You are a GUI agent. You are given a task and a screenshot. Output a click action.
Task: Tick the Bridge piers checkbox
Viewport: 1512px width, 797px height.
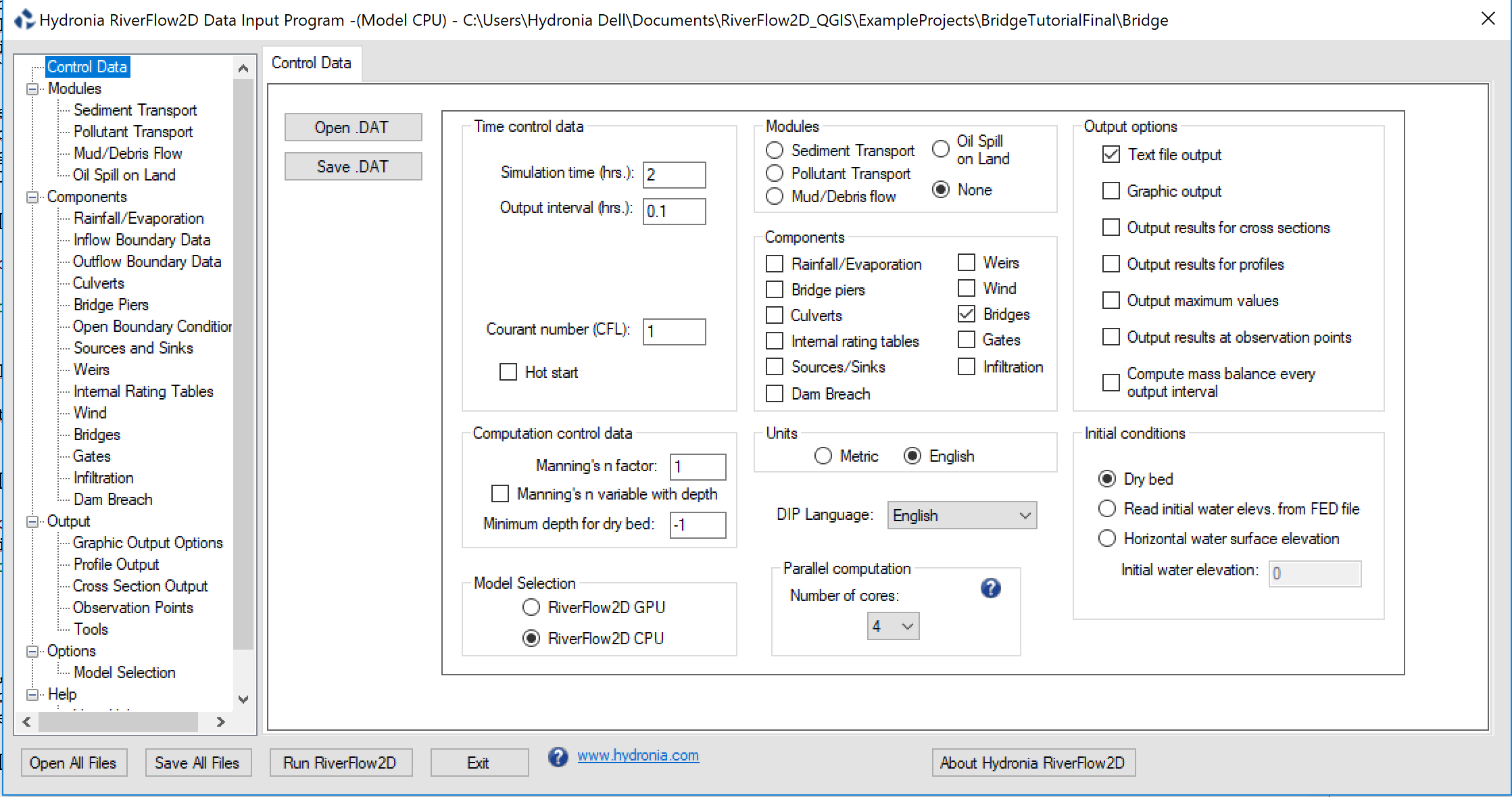pos(775,289)
